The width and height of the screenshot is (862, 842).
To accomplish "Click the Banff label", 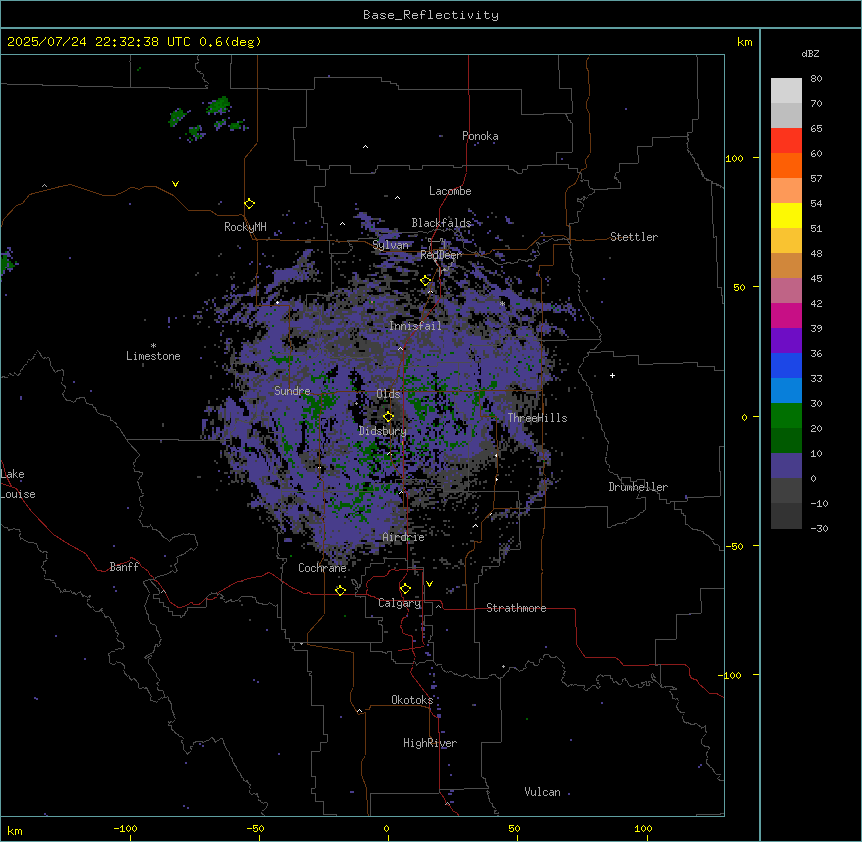I will coord(124,567).
